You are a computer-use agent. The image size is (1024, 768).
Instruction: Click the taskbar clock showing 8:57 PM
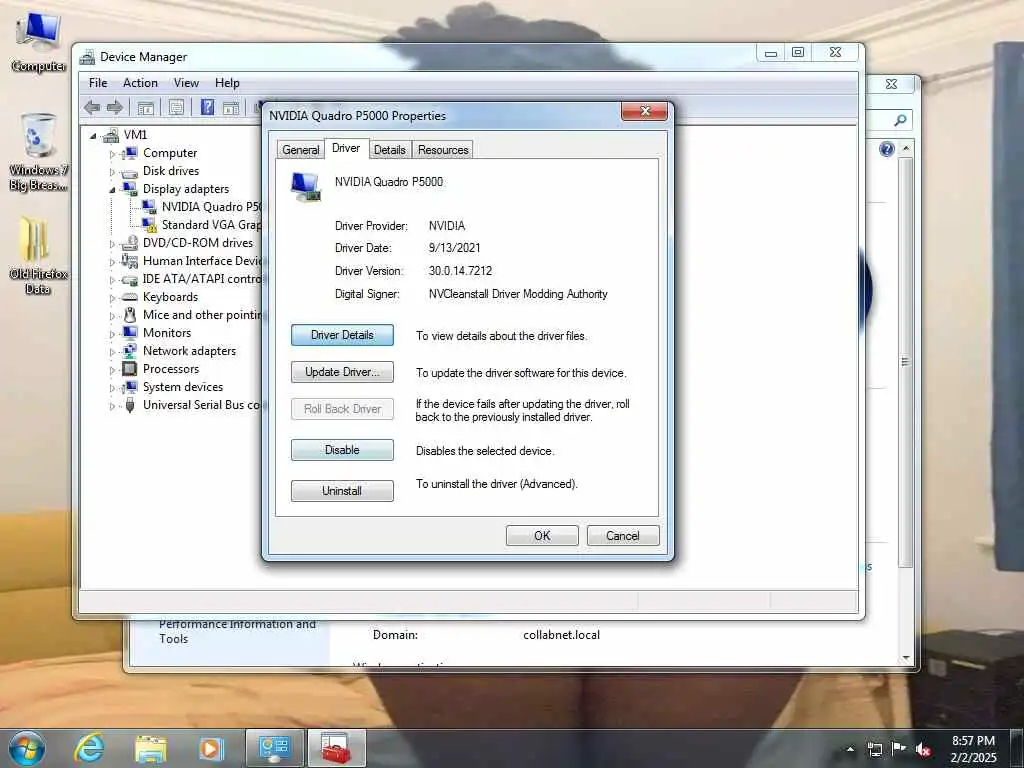coord(973,749)
